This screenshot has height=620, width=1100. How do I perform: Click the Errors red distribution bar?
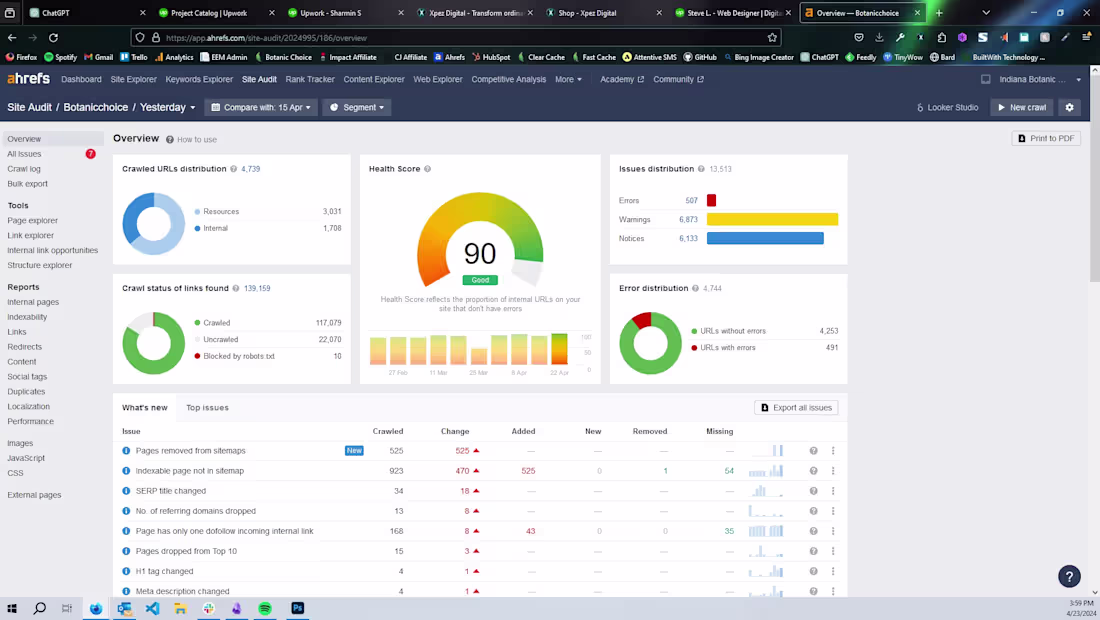[711, 200]
